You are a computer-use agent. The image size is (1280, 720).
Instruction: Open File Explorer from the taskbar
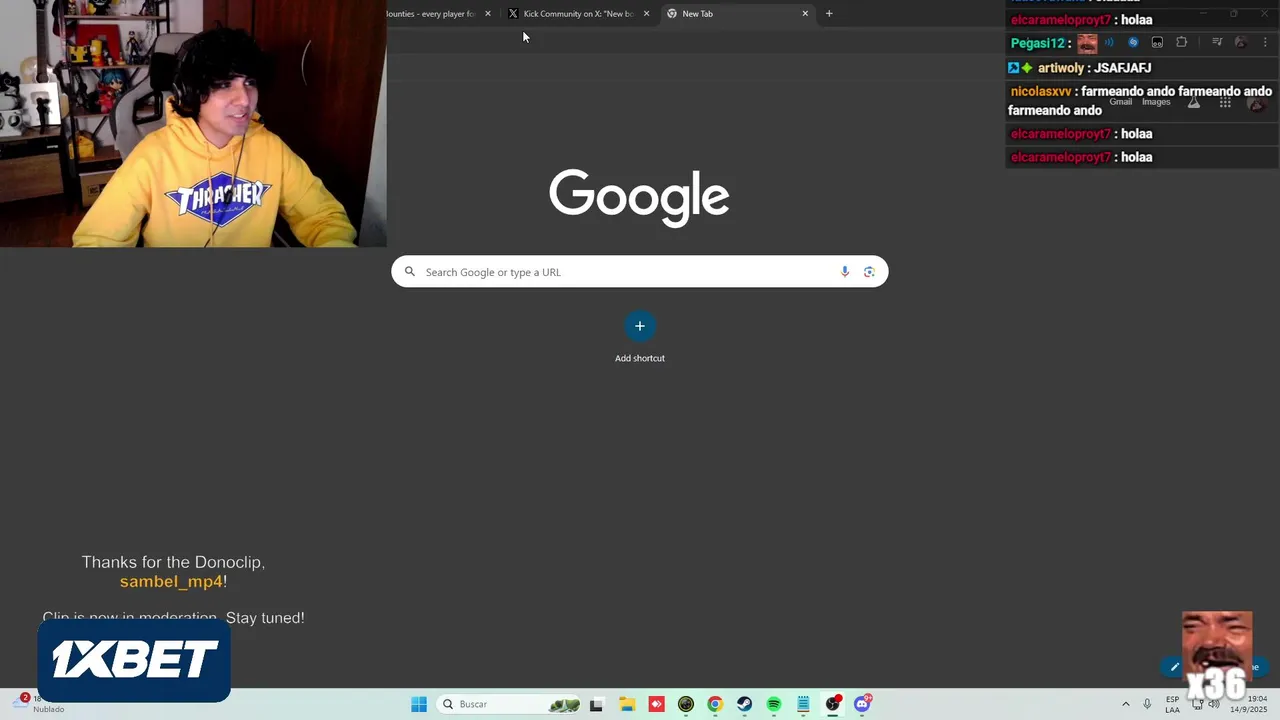pos(627,704)
